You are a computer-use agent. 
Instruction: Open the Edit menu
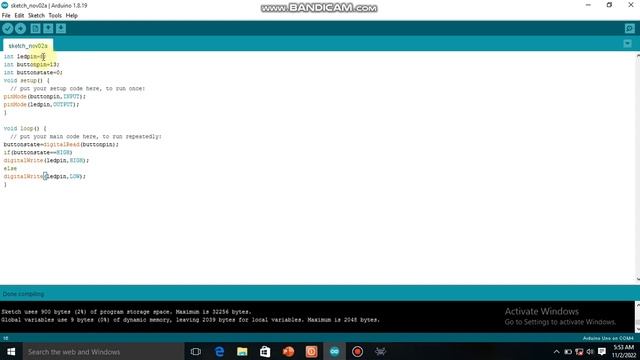[x=19, y=16]
